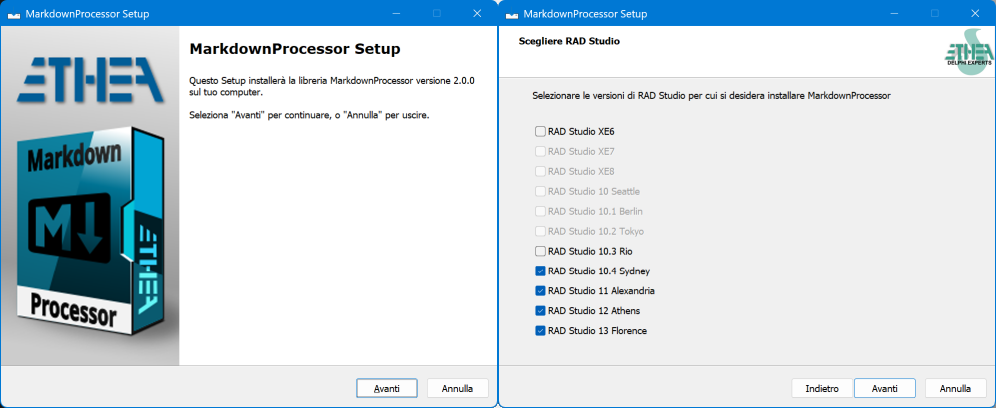
Task: Click the Ethea Delphi Experts logo in the header
Action: tap(969, 51)
